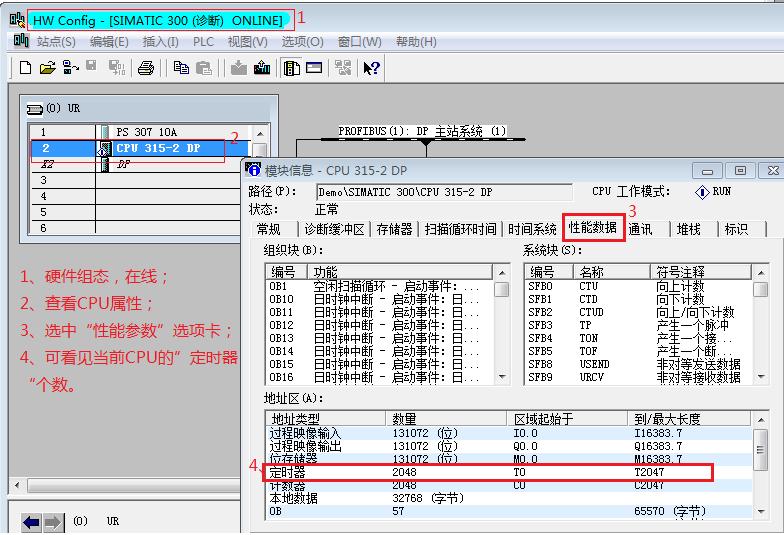The image size is (784, 535).
Task: Select the 堆栈 tab
Action: 689,229
